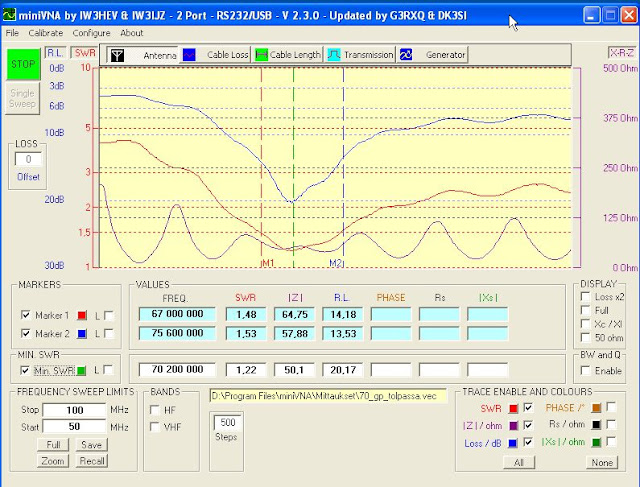Select the Antenna mode icon
The image size is (640, 487).
click(x=118, y=55)
